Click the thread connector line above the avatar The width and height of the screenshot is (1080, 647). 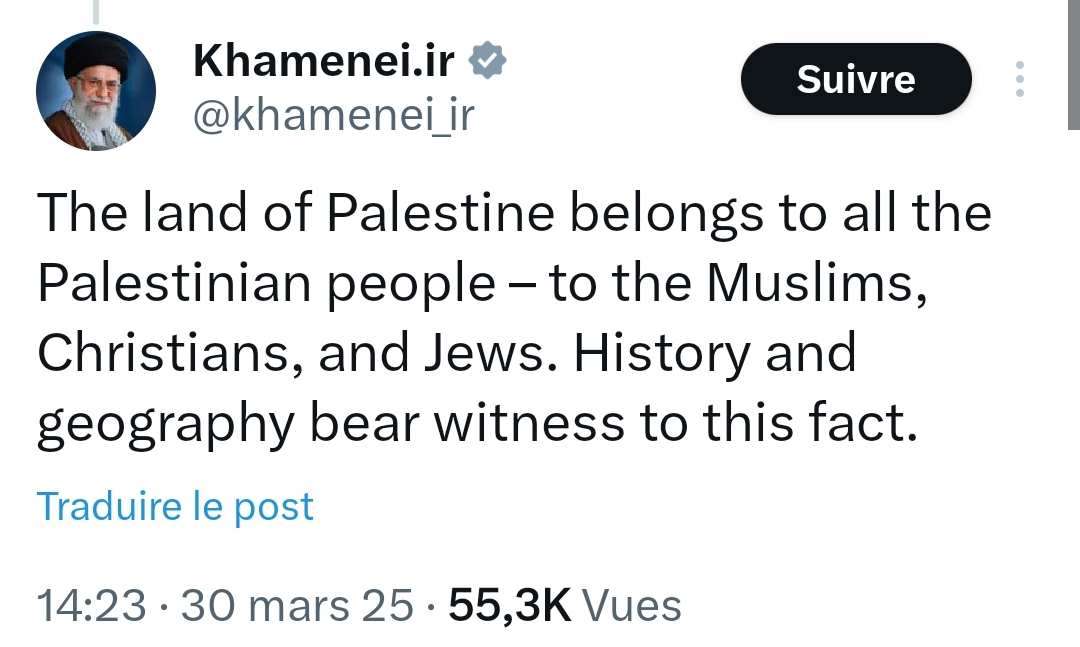click(96, 10)
